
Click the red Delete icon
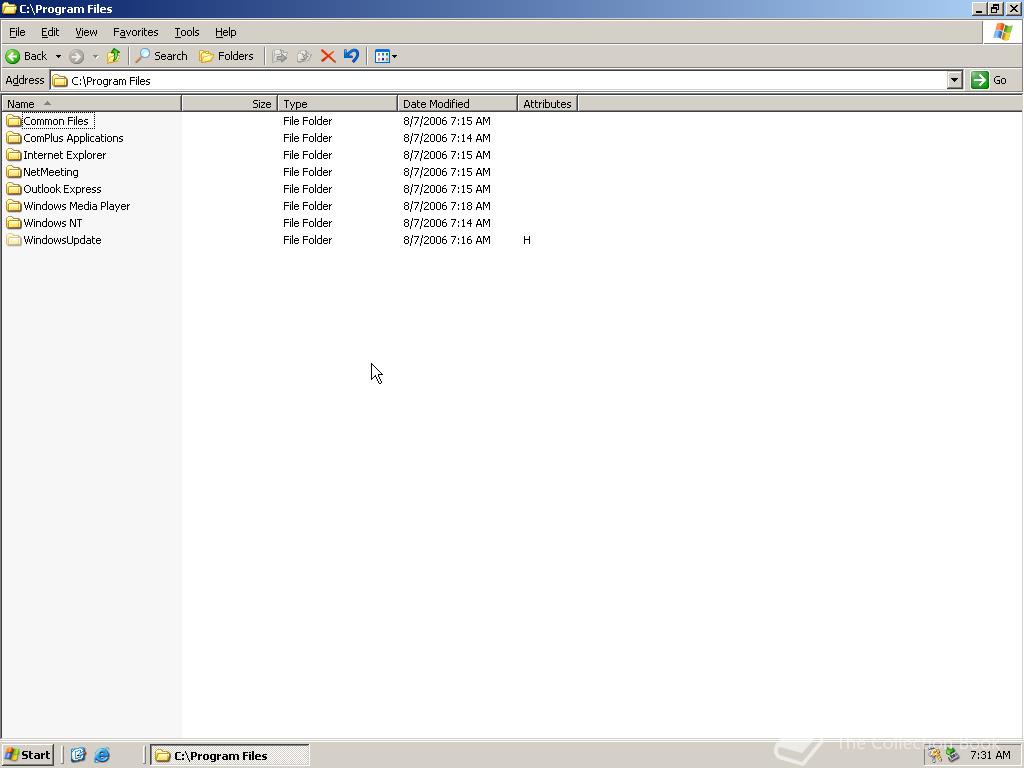point(328,56)
